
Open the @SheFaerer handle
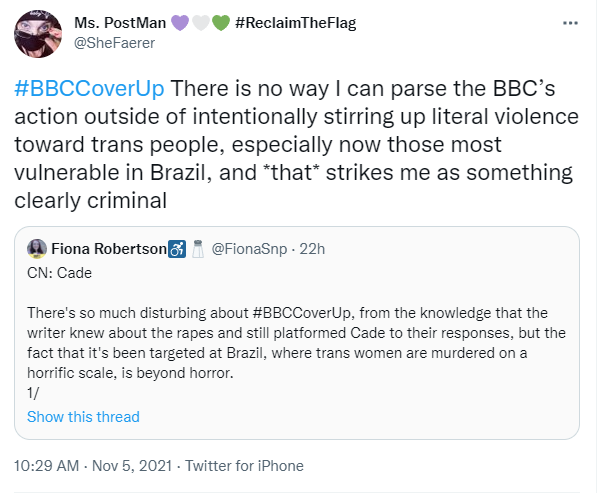114,43
